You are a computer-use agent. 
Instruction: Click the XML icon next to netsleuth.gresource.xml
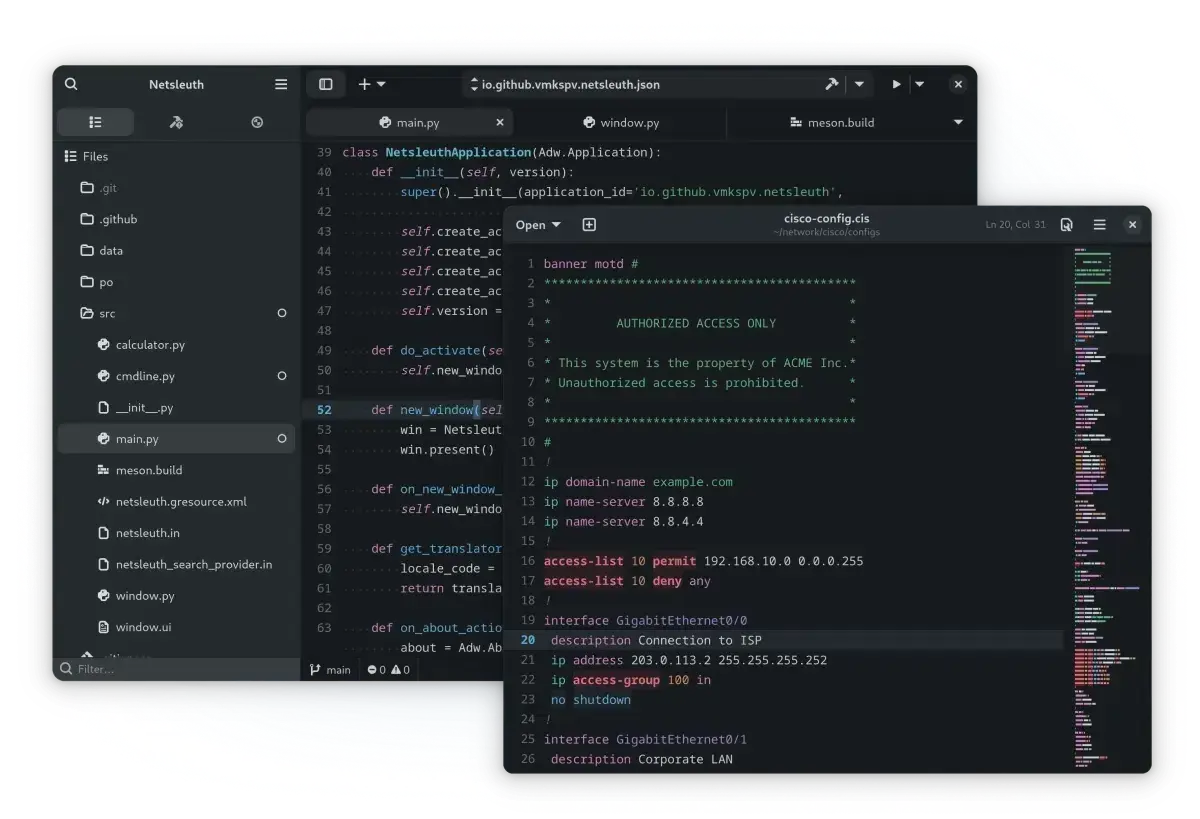tap(103, 501)
